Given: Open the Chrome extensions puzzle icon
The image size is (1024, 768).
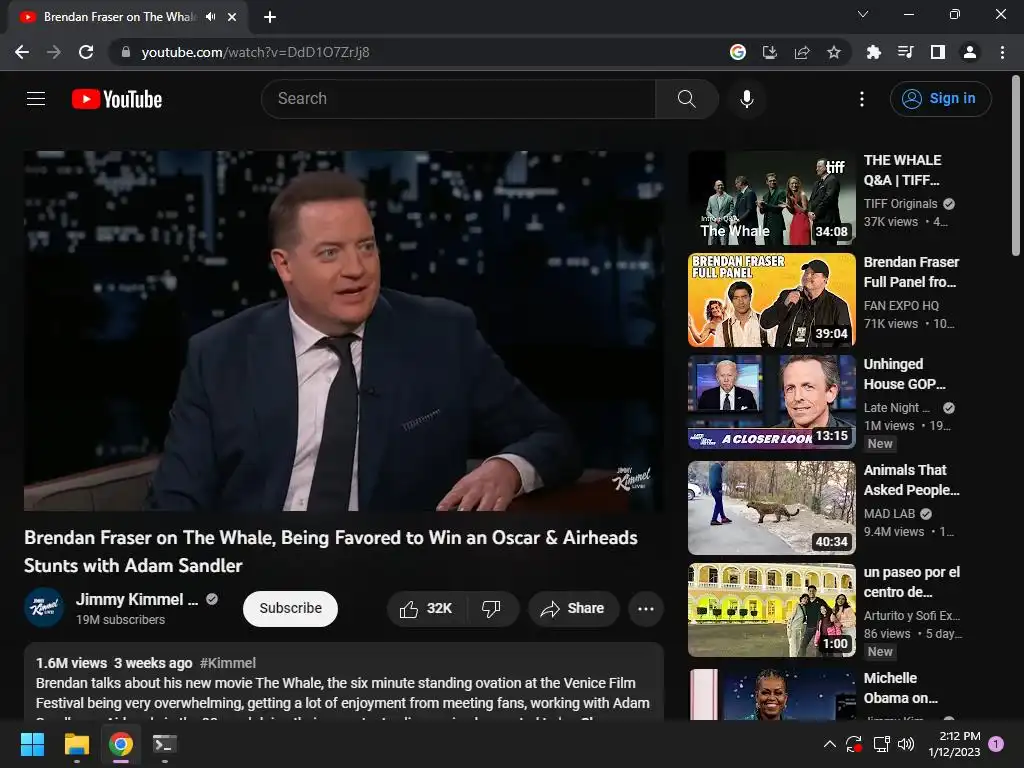Looking at the screenshot, I should tap(873, 52).
